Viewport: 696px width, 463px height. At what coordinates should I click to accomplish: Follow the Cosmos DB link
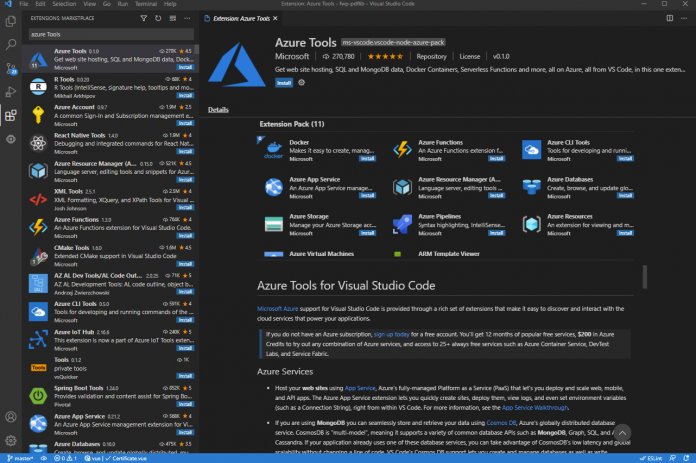point(501,423)
